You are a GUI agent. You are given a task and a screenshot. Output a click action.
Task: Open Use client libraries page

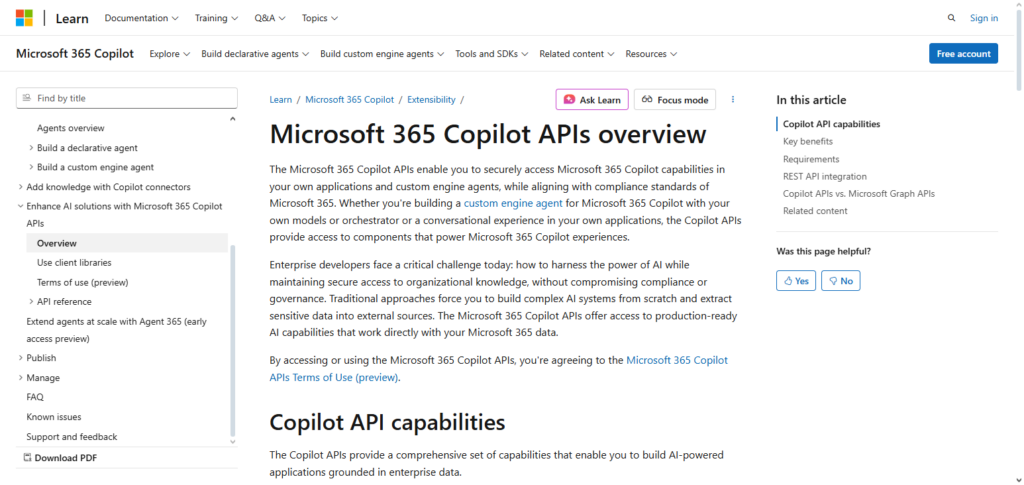(x=74, y=262)
